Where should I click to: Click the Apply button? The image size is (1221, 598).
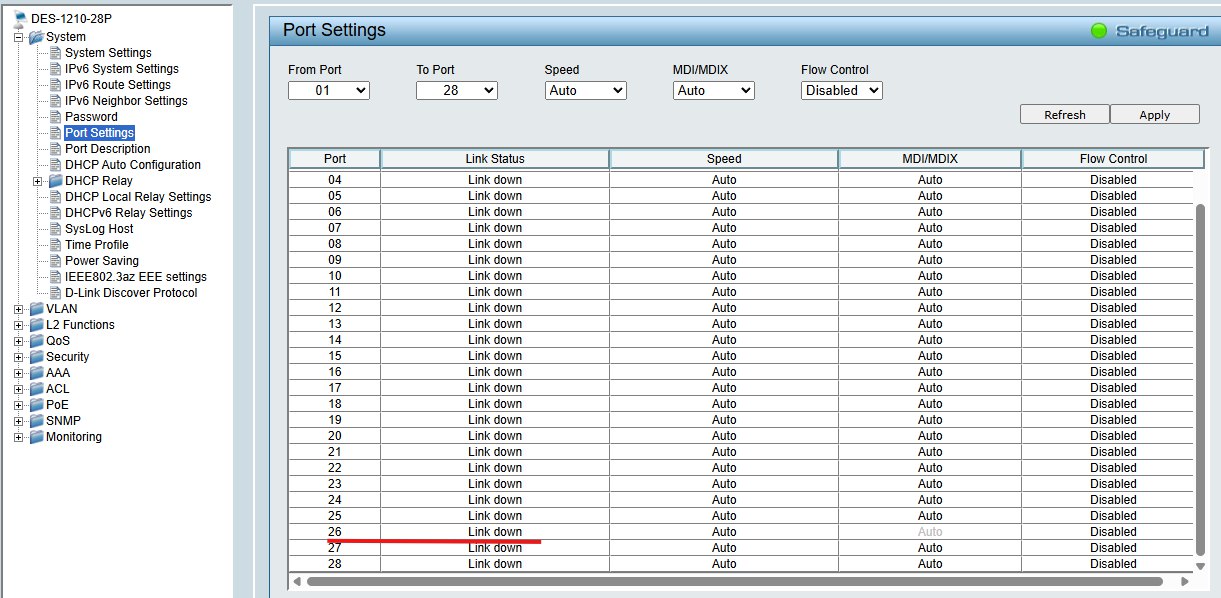click(1155, 115)
